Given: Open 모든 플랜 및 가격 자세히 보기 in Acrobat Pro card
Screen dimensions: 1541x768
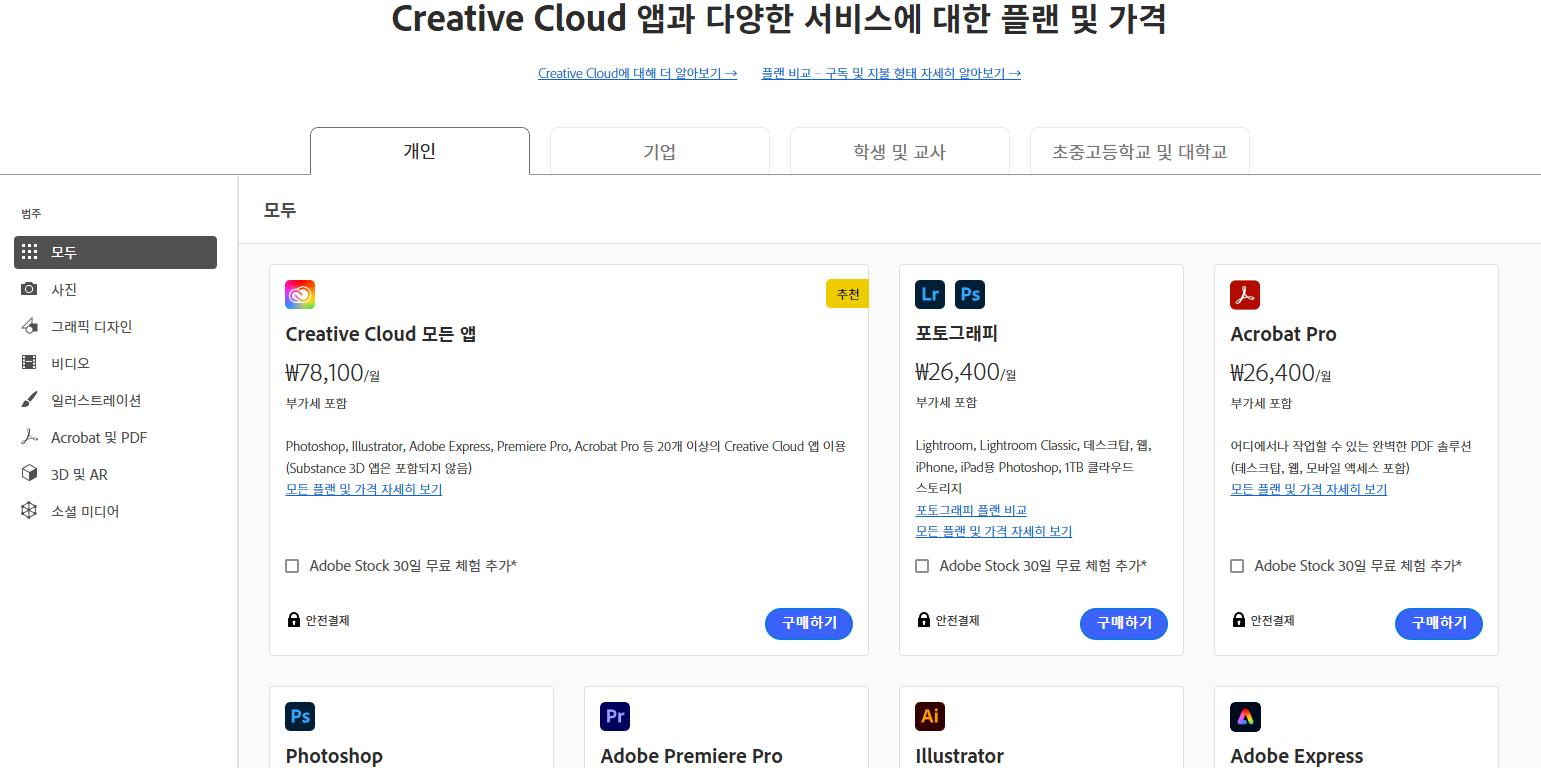Looking at the screenshot, I should point(1309,489).
